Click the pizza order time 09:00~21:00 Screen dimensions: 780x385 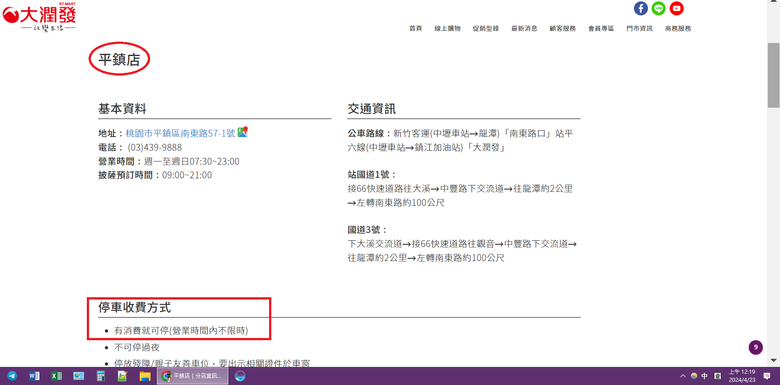point(187,175)
